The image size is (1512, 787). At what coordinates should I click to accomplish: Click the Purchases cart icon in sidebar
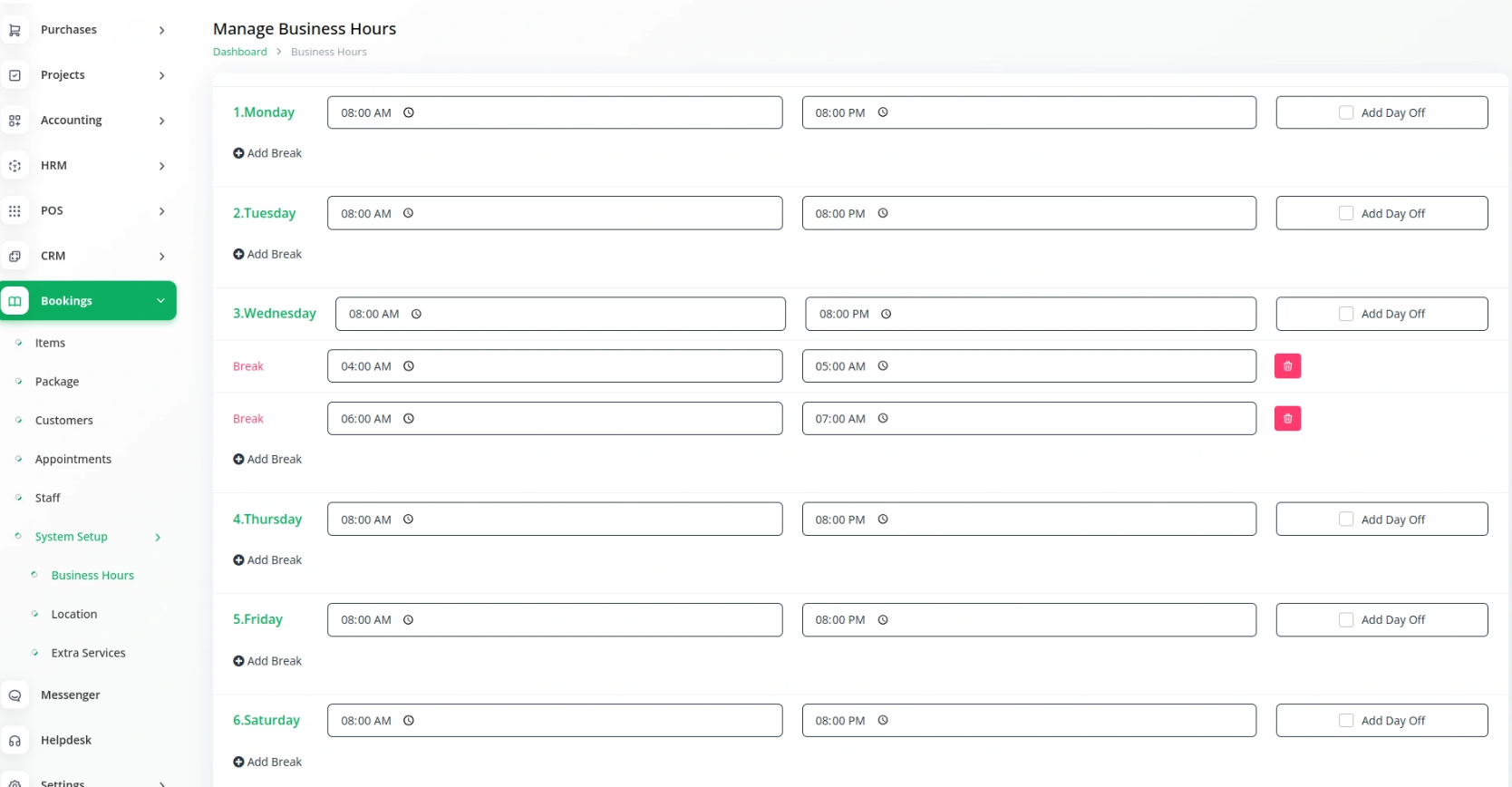point(15,30)
